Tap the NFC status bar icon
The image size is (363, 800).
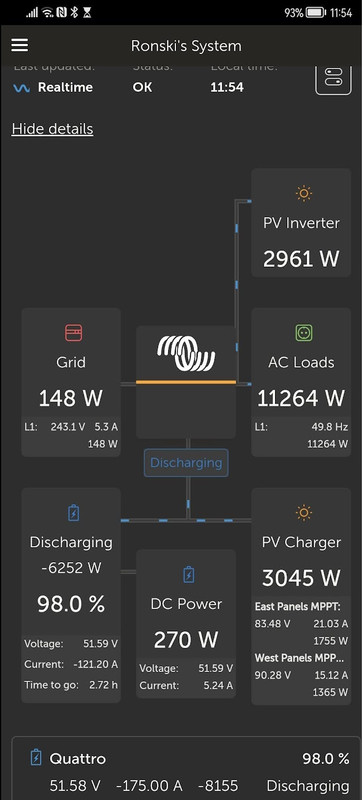62,13
